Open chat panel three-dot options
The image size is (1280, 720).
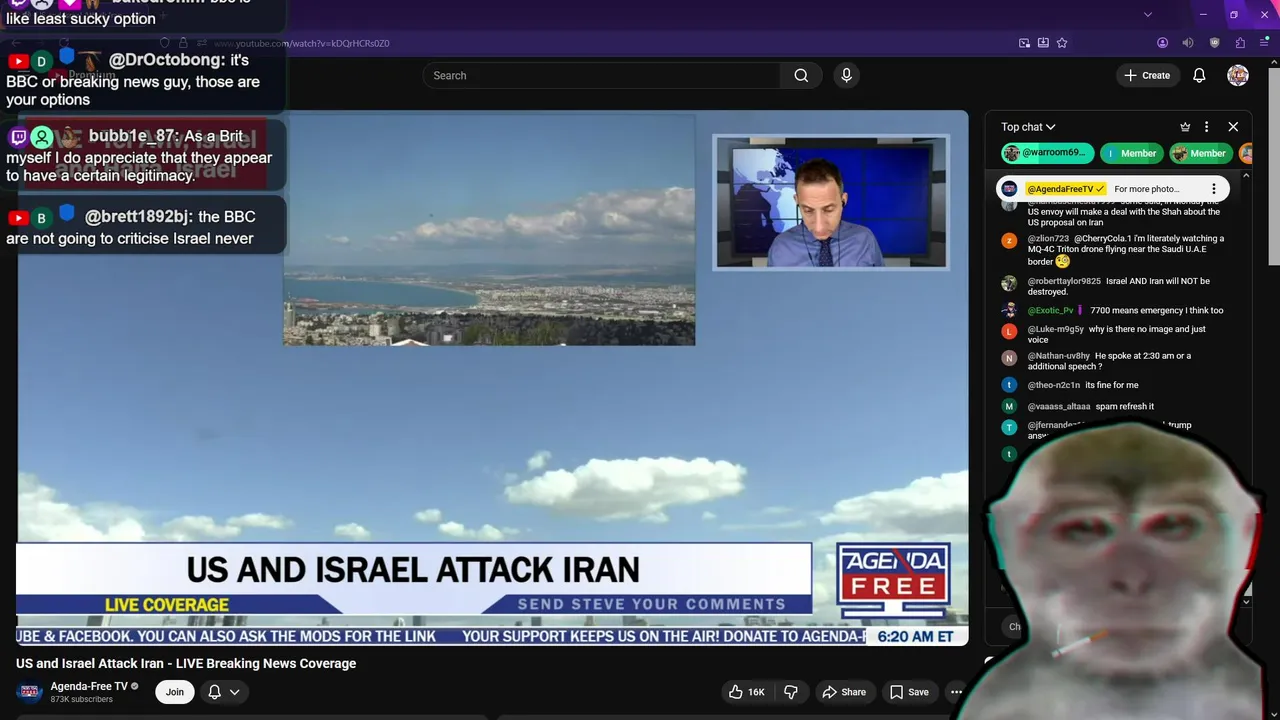point(1206,127)
